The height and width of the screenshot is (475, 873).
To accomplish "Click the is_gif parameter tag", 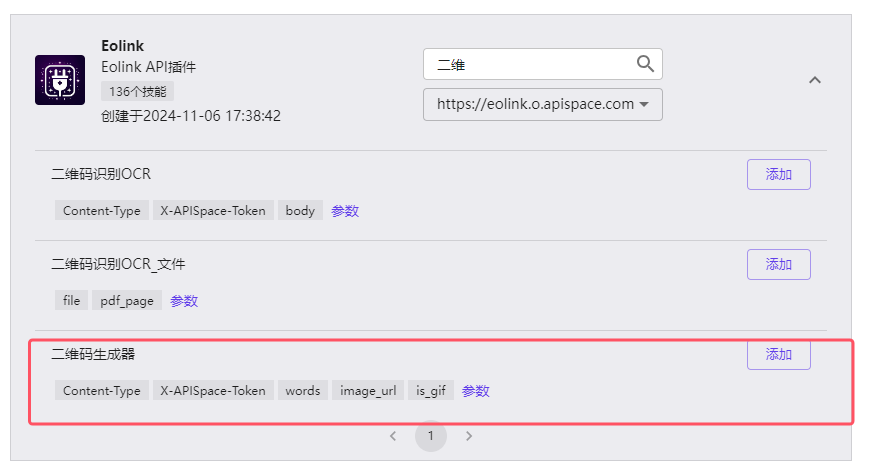I will click(x=431, y=390).
